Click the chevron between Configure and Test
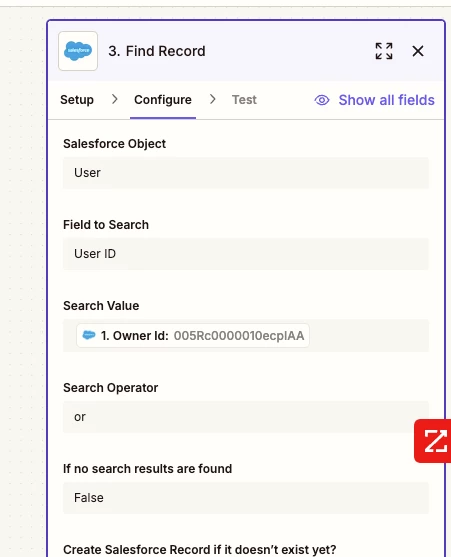 [212, 99]
